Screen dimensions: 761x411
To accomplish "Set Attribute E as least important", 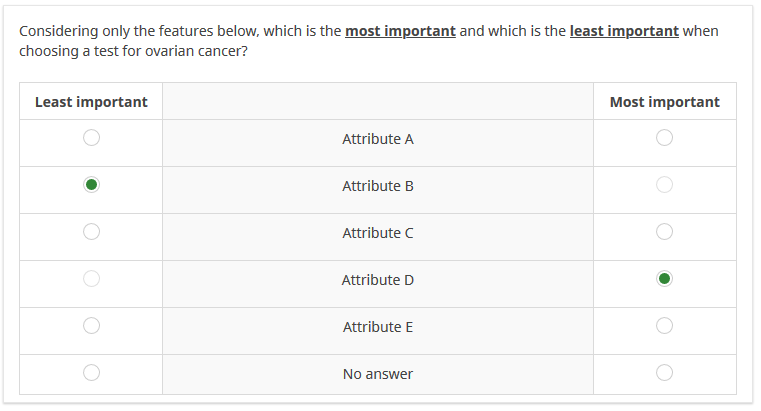I will (91, 326).
